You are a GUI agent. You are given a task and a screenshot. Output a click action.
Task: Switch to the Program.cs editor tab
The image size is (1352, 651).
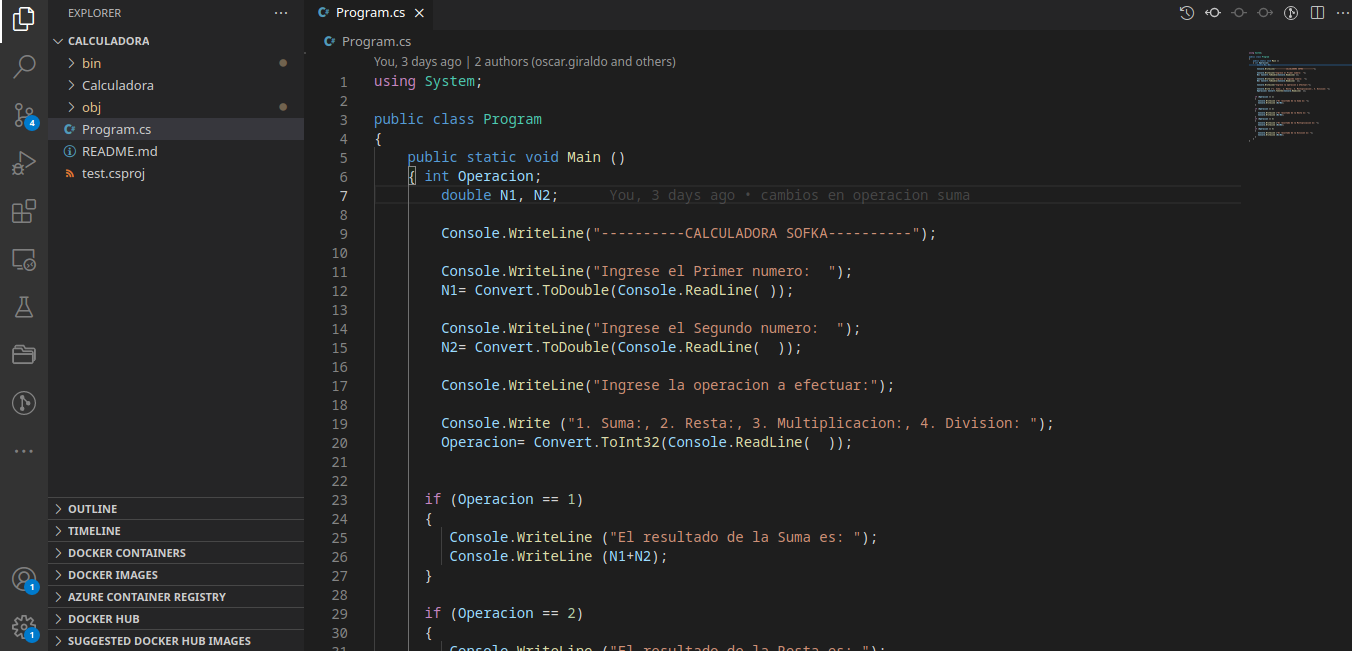(x=371, y=13)
